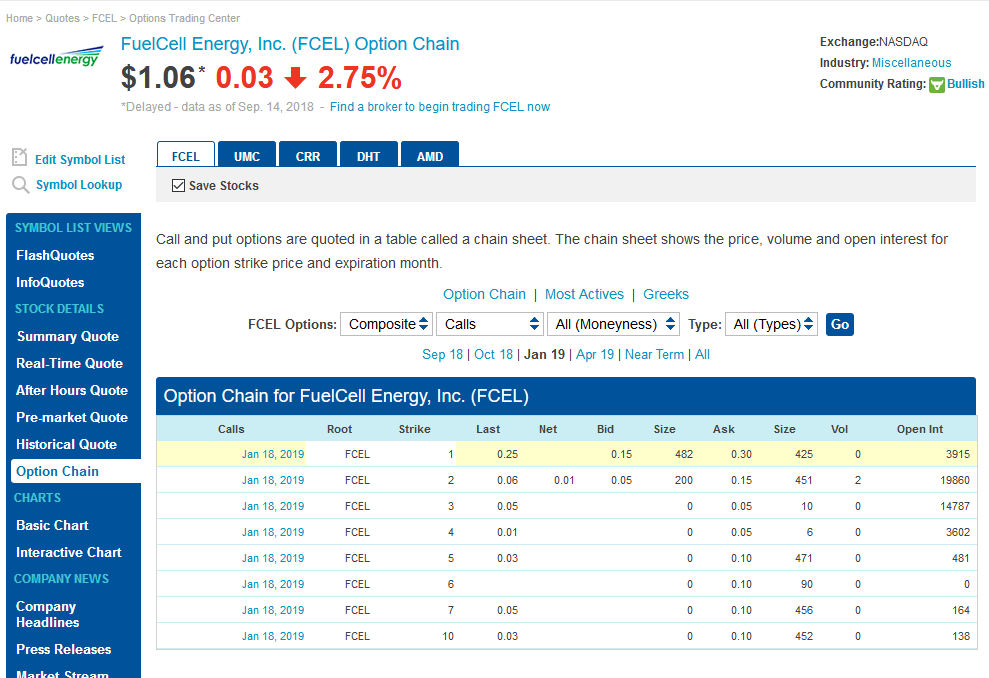
Task: Click the Symbol Lookup magnifier icon
Action: point(20,185)
